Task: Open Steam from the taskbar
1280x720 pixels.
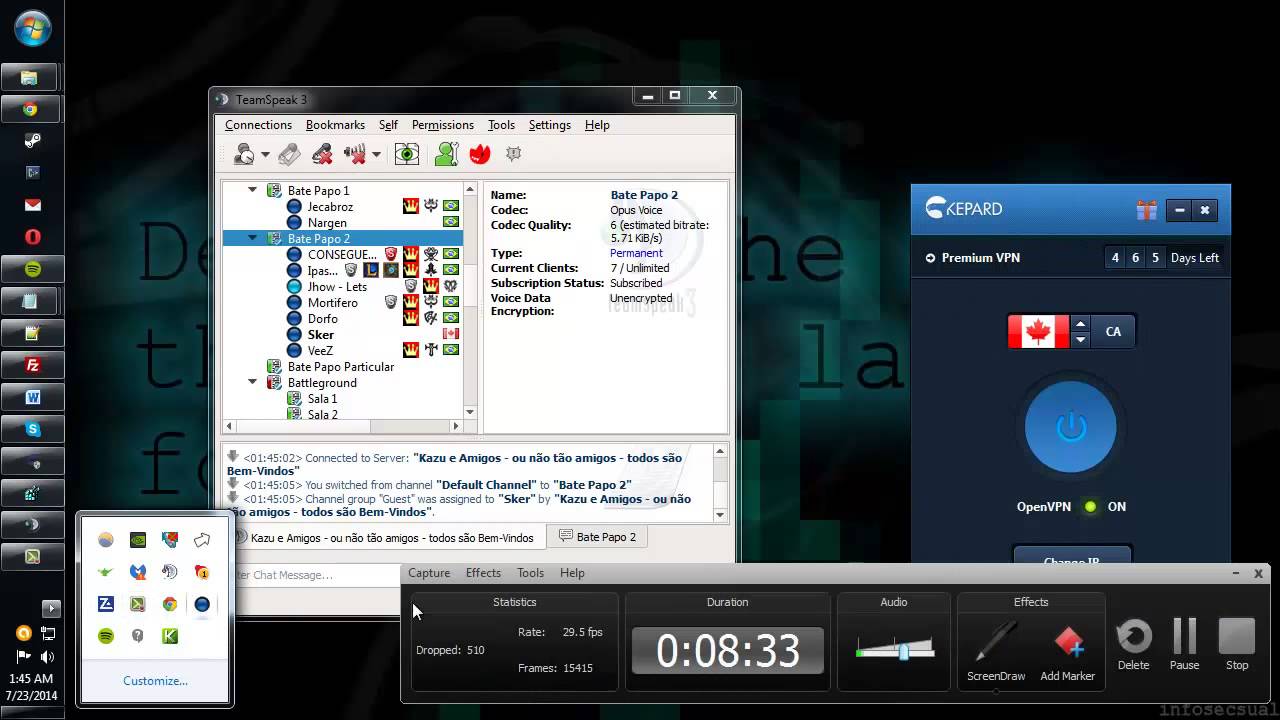Action: [x=32, y=141]
